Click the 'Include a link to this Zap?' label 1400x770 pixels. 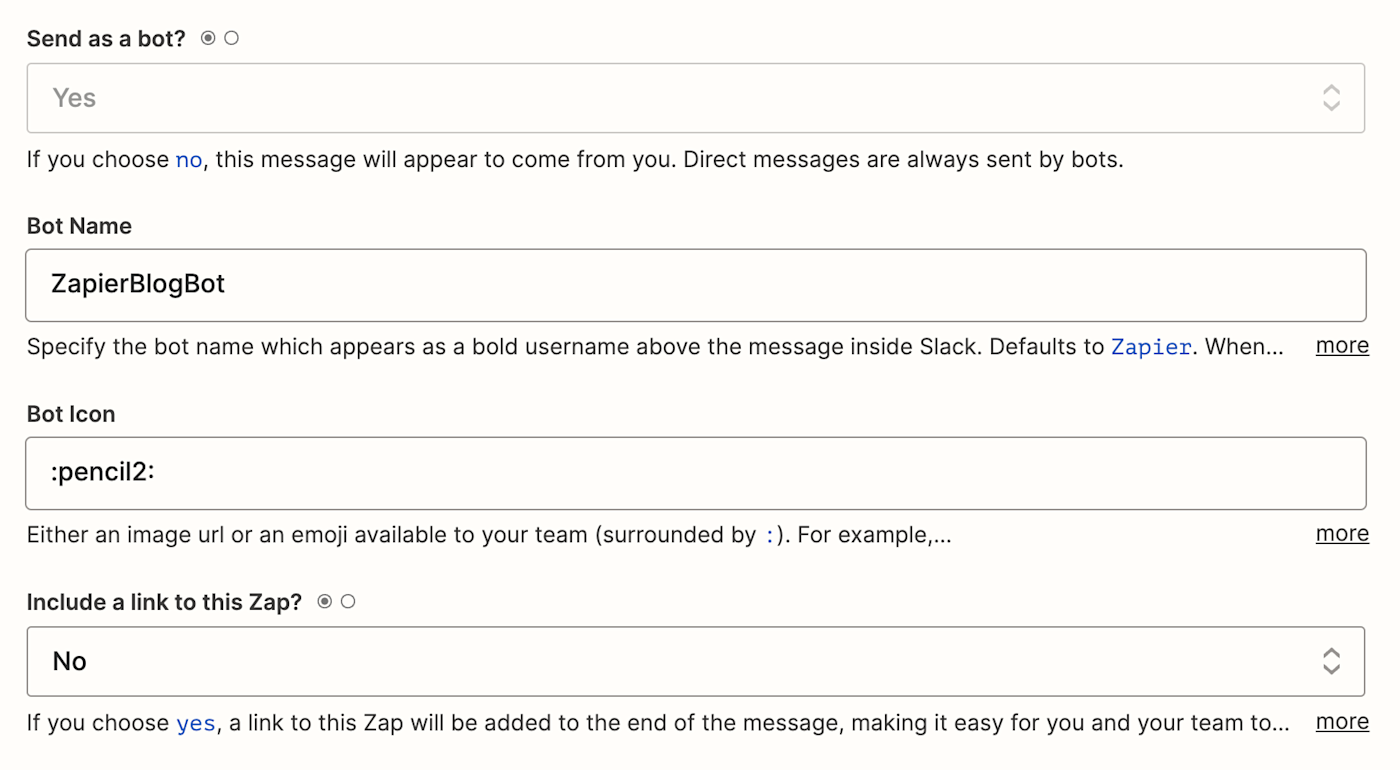(164, 602)
